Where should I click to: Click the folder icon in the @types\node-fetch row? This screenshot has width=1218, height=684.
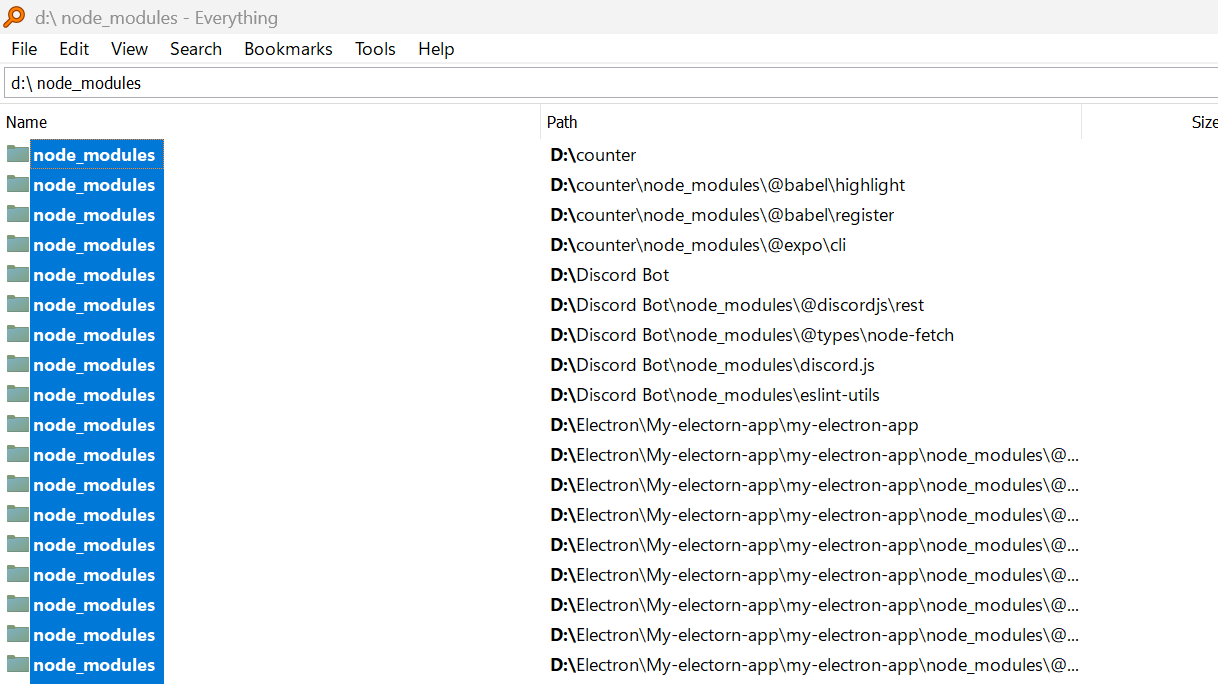click(x=18, y=334)
